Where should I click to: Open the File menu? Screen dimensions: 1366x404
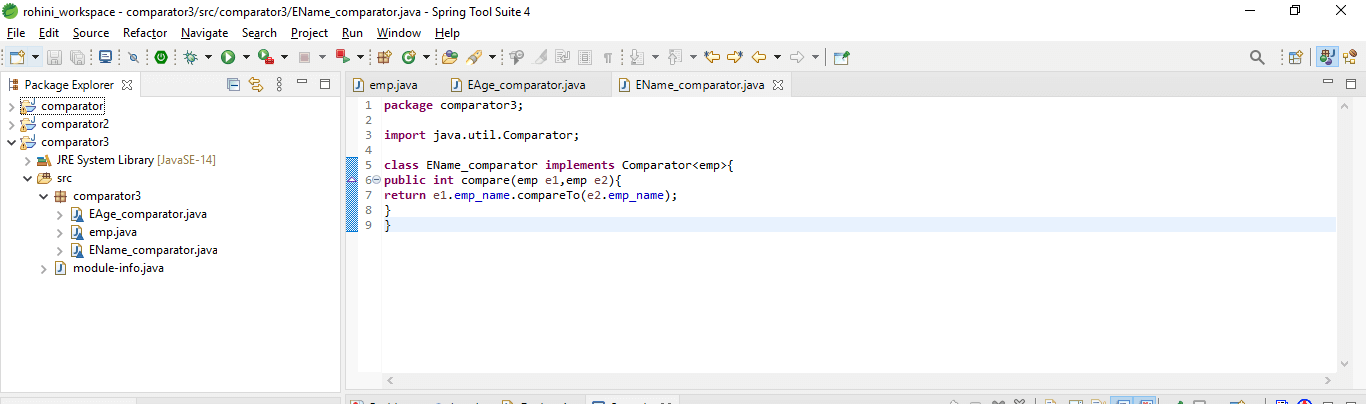click(16, 33)
